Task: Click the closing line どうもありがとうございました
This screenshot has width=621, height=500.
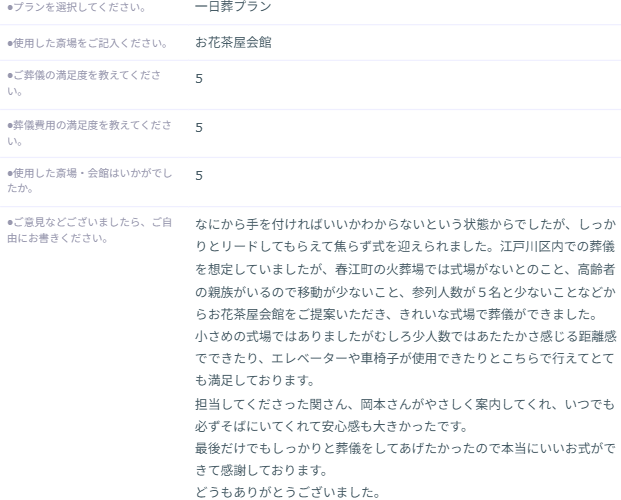Action: [289, 493]
